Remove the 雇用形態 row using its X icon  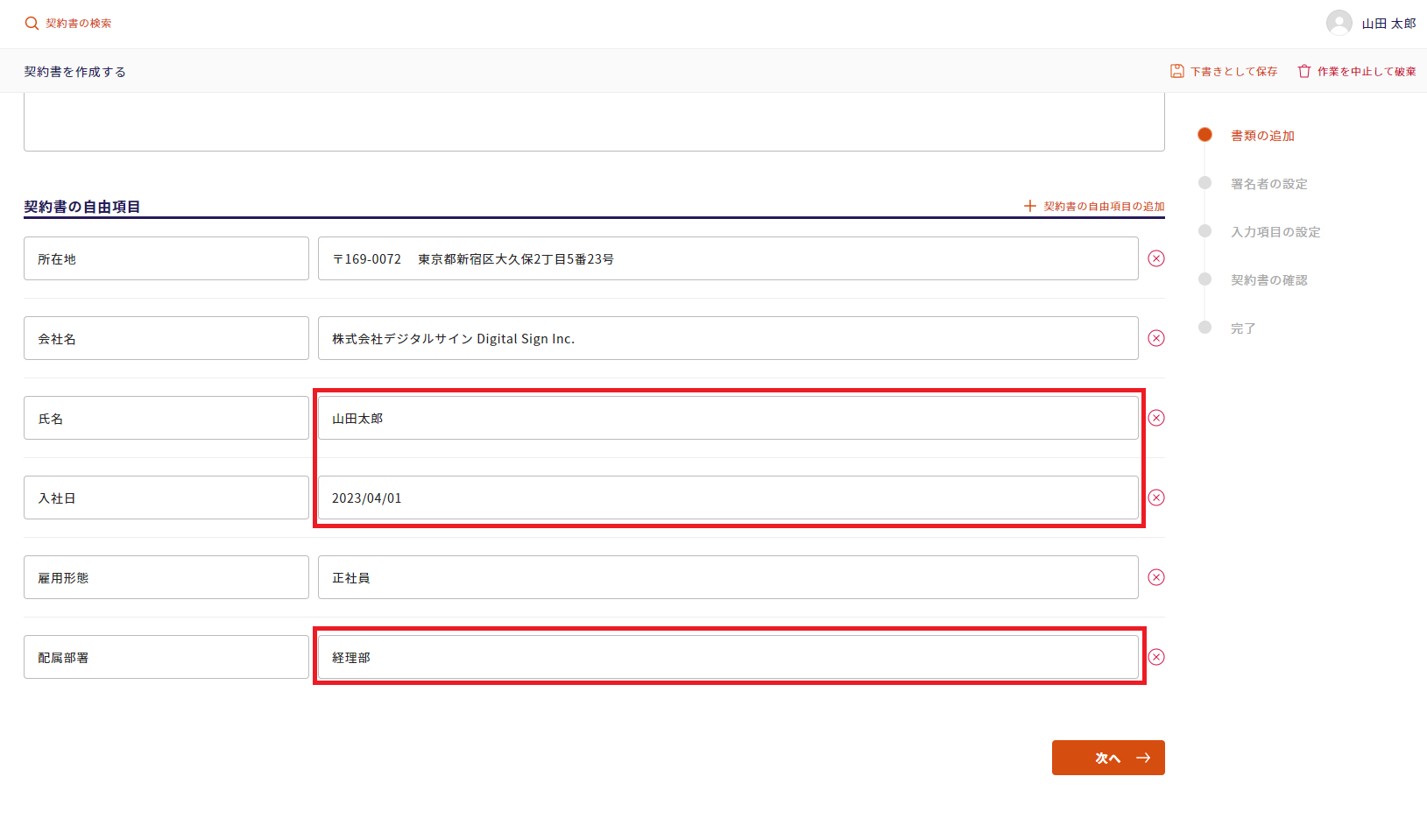coord(1156,577)
